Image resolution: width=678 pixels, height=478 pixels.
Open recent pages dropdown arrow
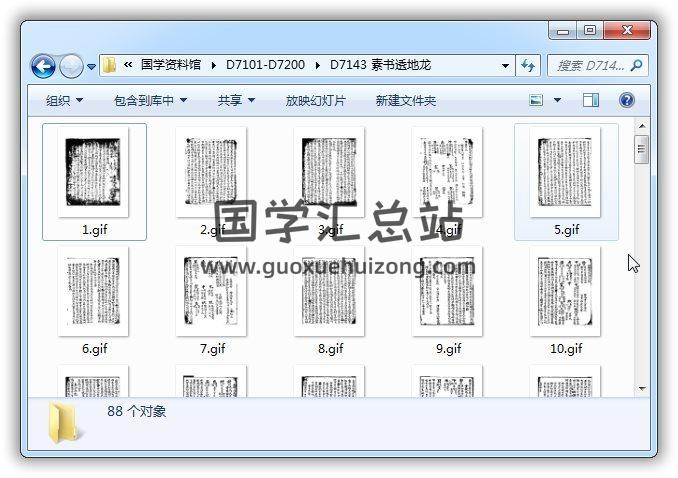click(x=92, y=67)
